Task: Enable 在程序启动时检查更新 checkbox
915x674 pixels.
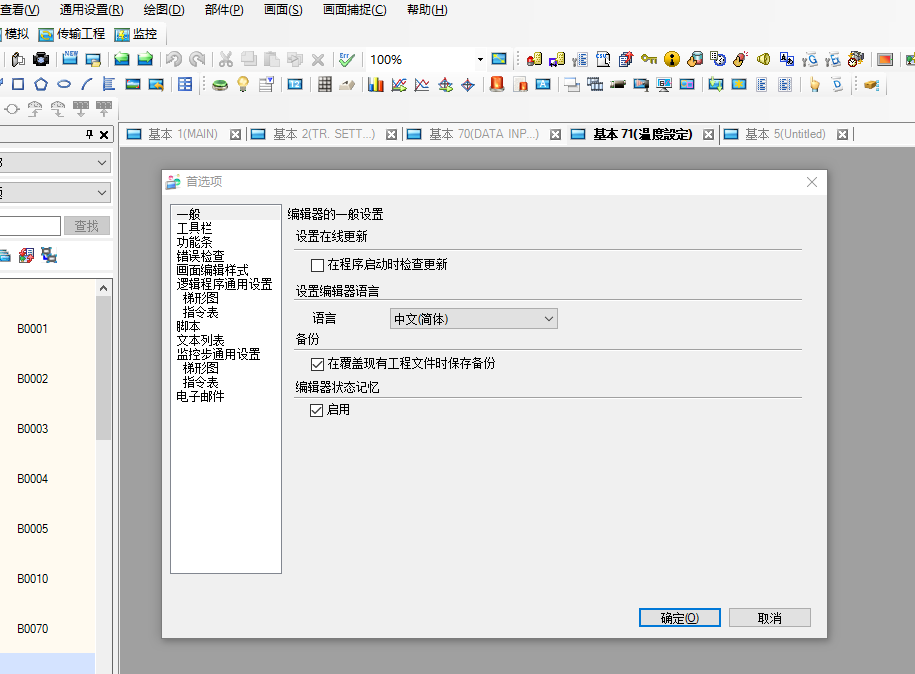Action: click(x=318, y=265)
